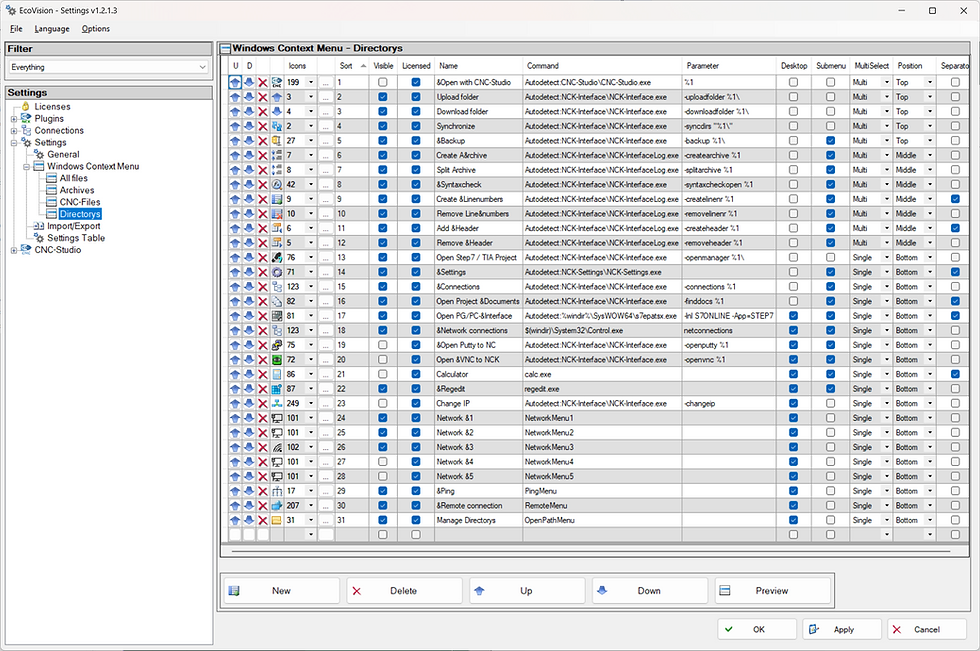Click the gear icon in the &Settings row
Screen dimensions: 980x651
(278, 272)
